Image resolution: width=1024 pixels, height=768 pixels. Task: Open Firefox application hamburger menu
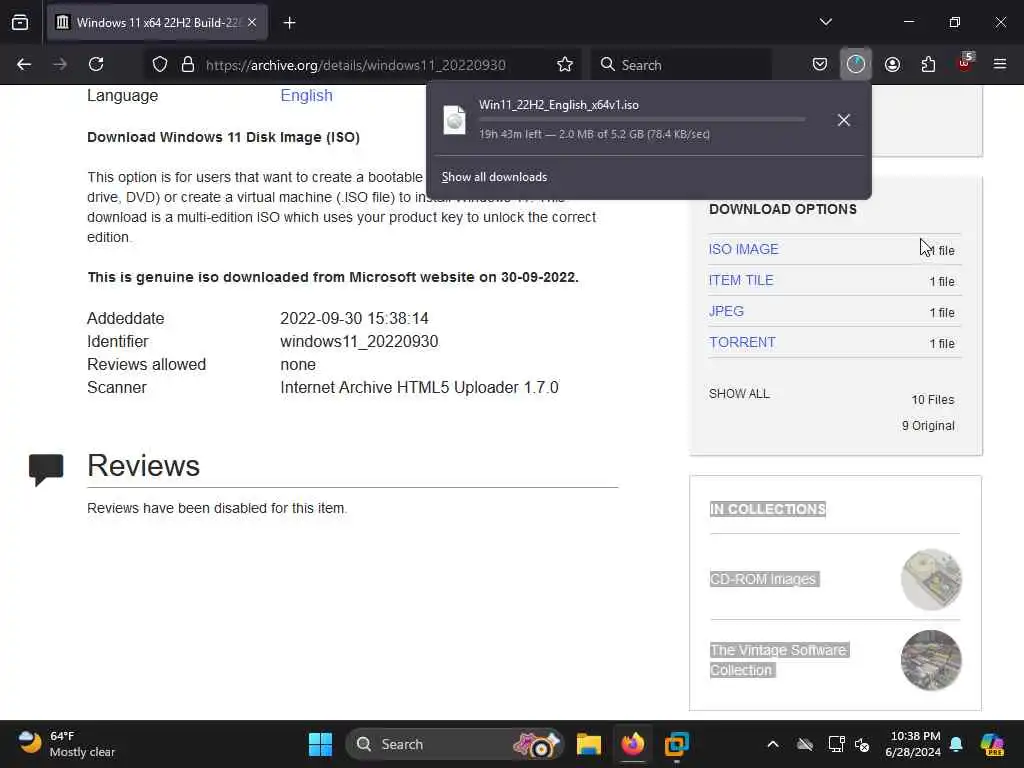click(x=1000, y=64)
